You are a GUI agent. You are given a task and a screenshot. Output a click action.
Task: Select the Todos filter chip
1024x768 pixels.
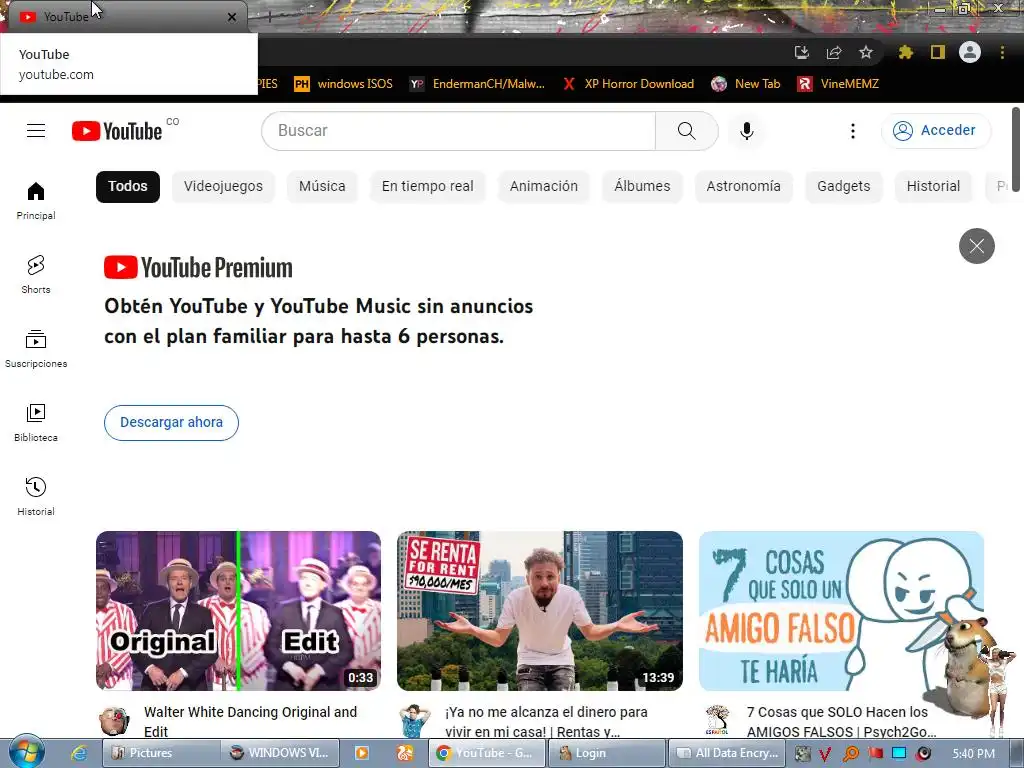tap(128, 186)
